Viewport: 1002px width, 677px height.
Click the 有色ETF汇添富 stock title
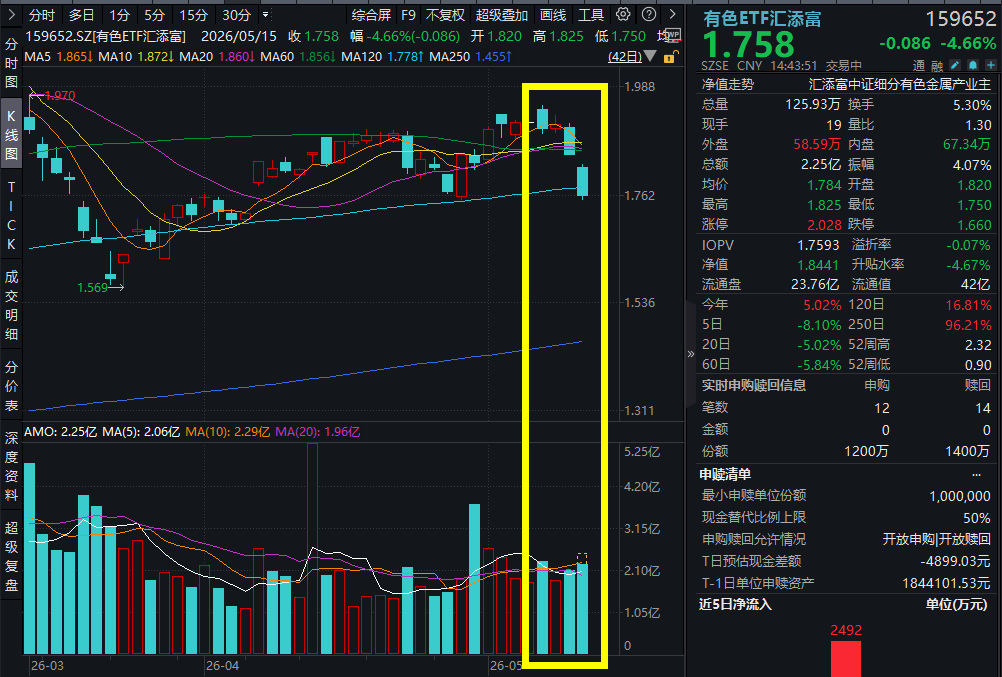click(x=762, y=19)
